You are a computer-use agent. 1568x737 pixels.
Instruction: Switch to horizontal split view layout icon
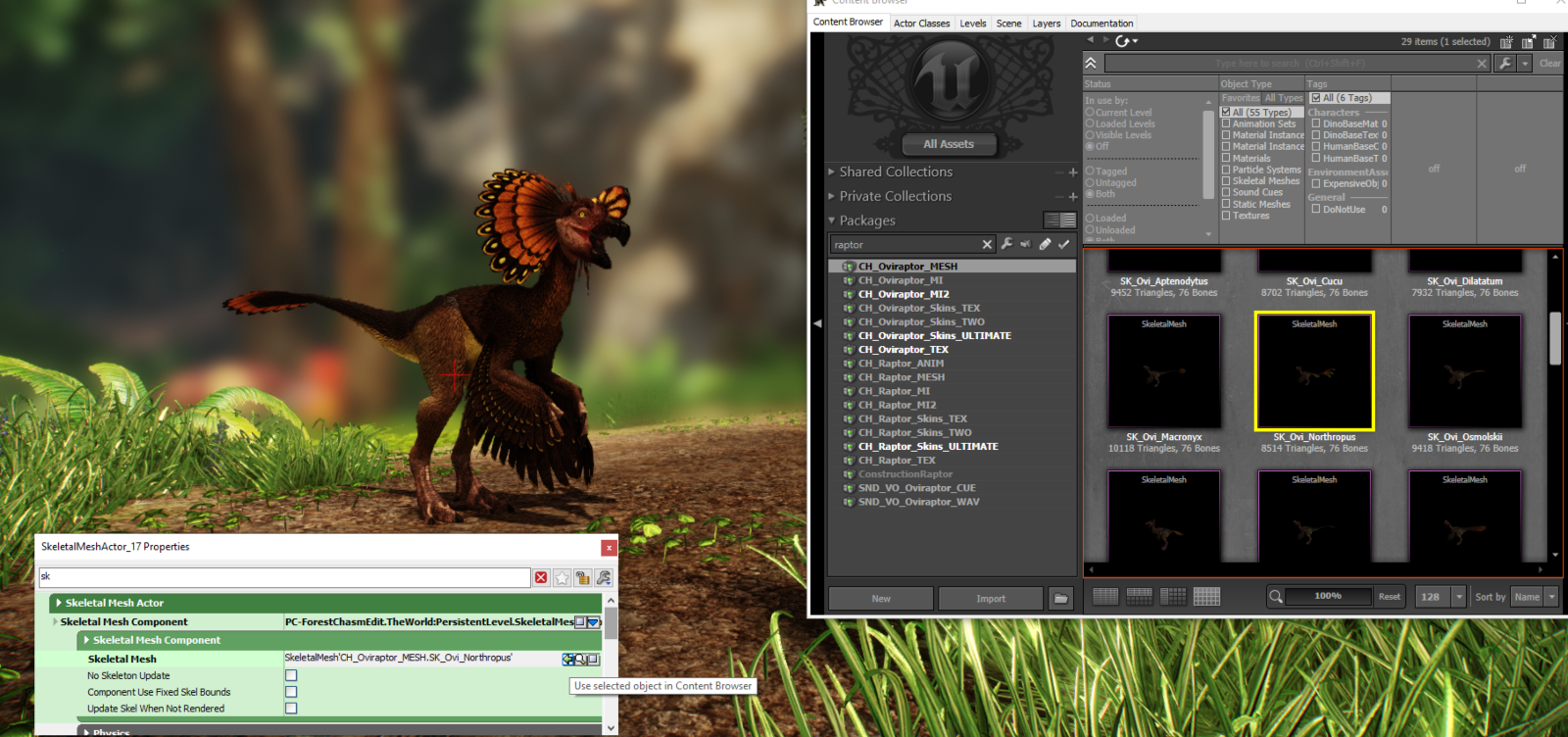(1140, 596)
